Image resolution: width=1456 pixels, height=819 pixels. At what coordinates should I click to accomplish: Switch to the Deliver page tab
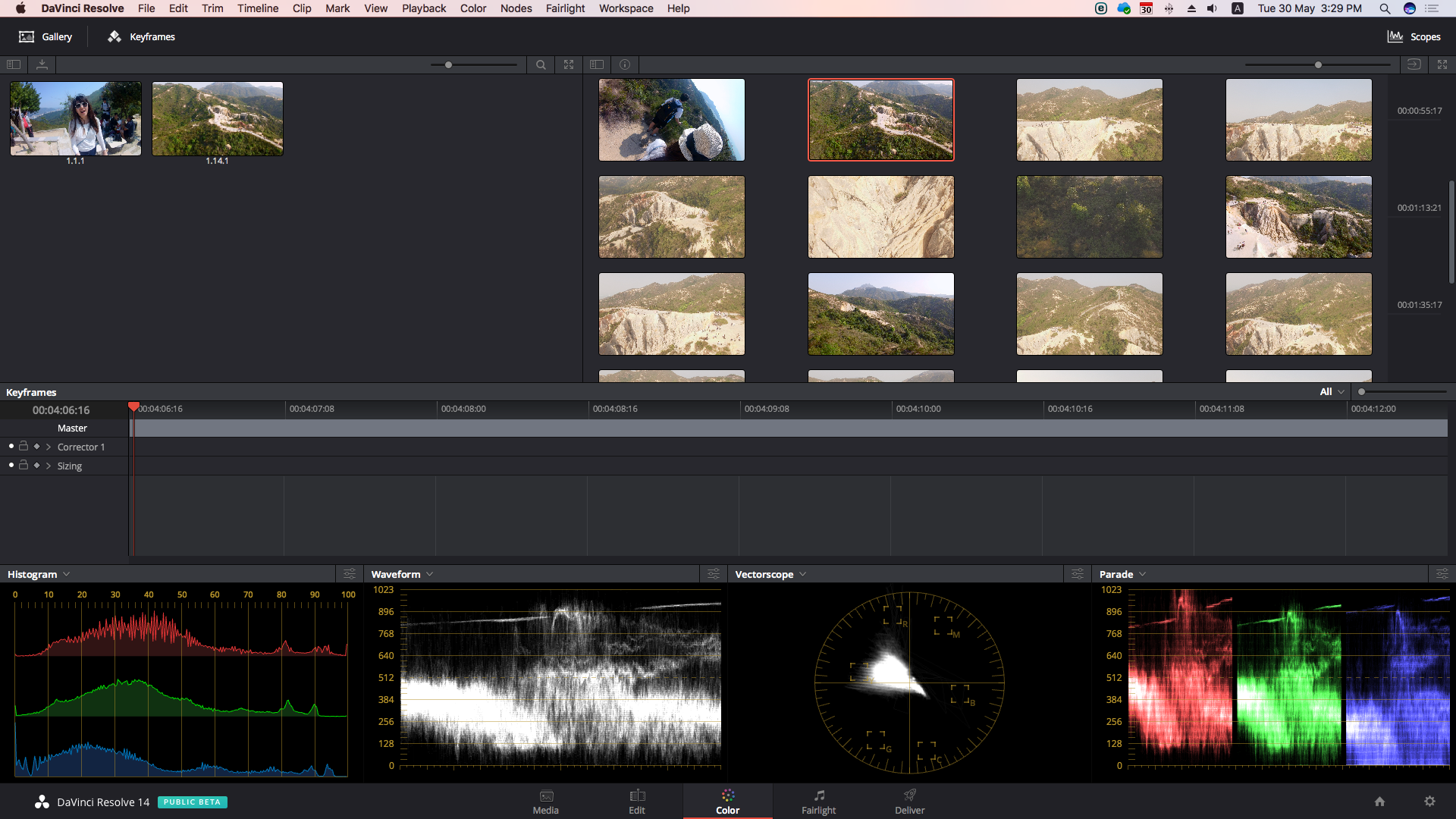point(909,802)
